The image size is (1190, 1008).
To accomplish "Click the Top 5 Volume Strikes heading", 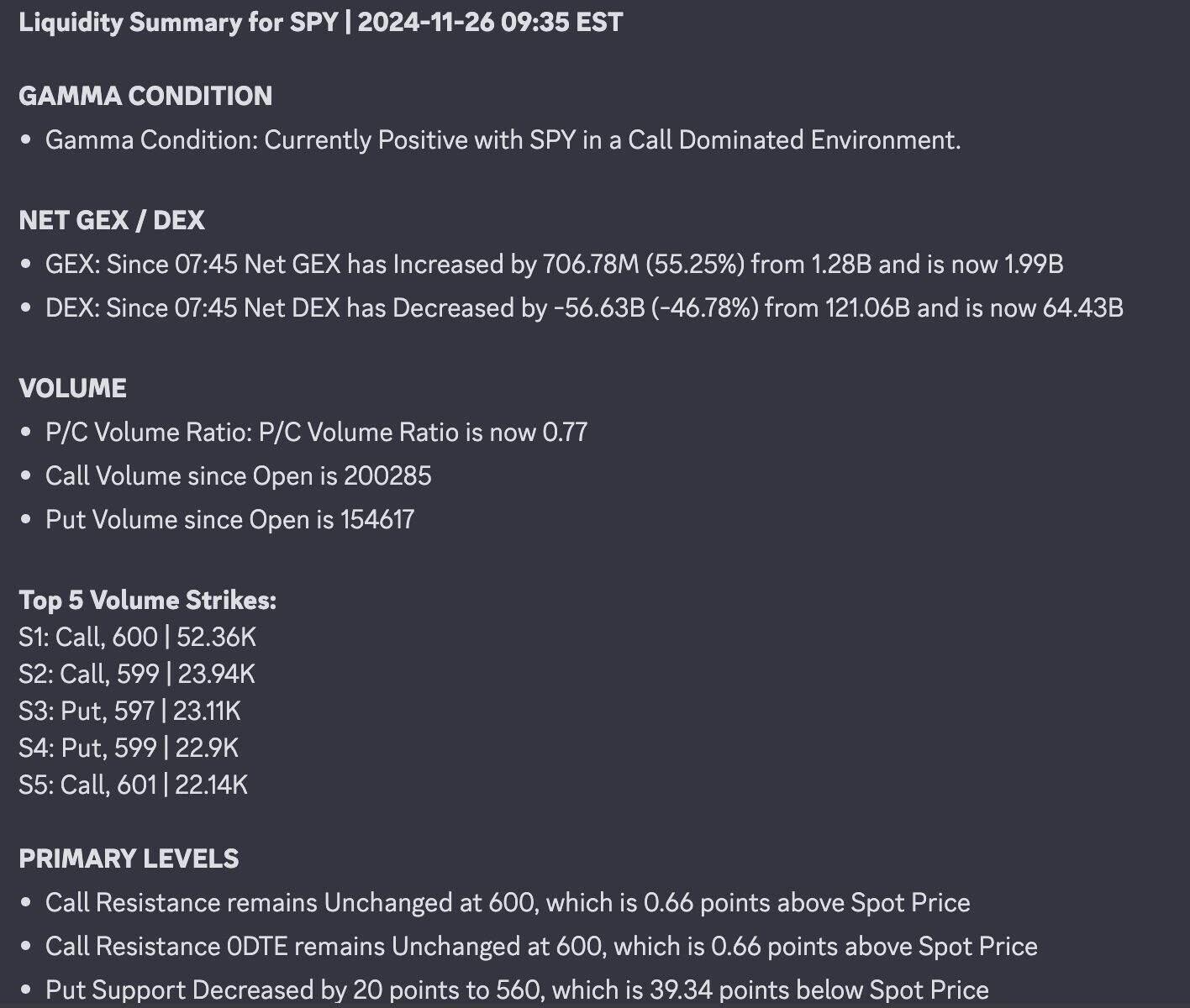I will (147, 600).
